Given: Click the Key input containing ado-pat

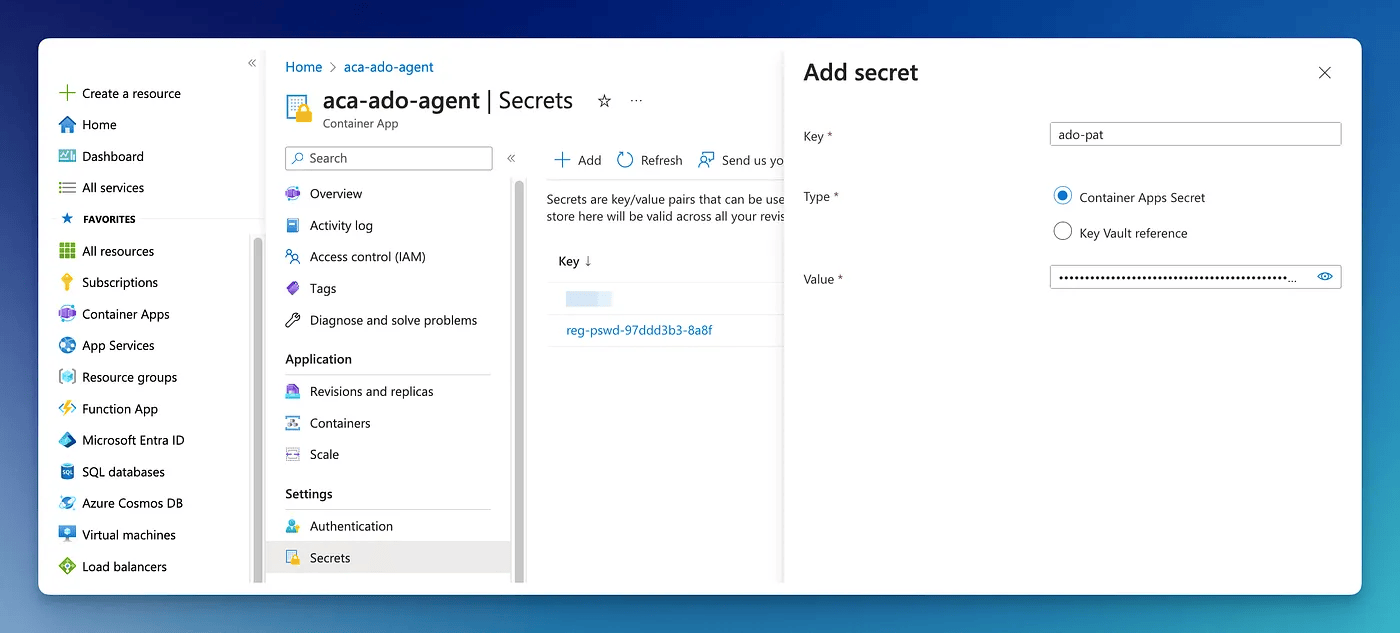Looking at the screenshot, I should click(x=1195, y=133).
